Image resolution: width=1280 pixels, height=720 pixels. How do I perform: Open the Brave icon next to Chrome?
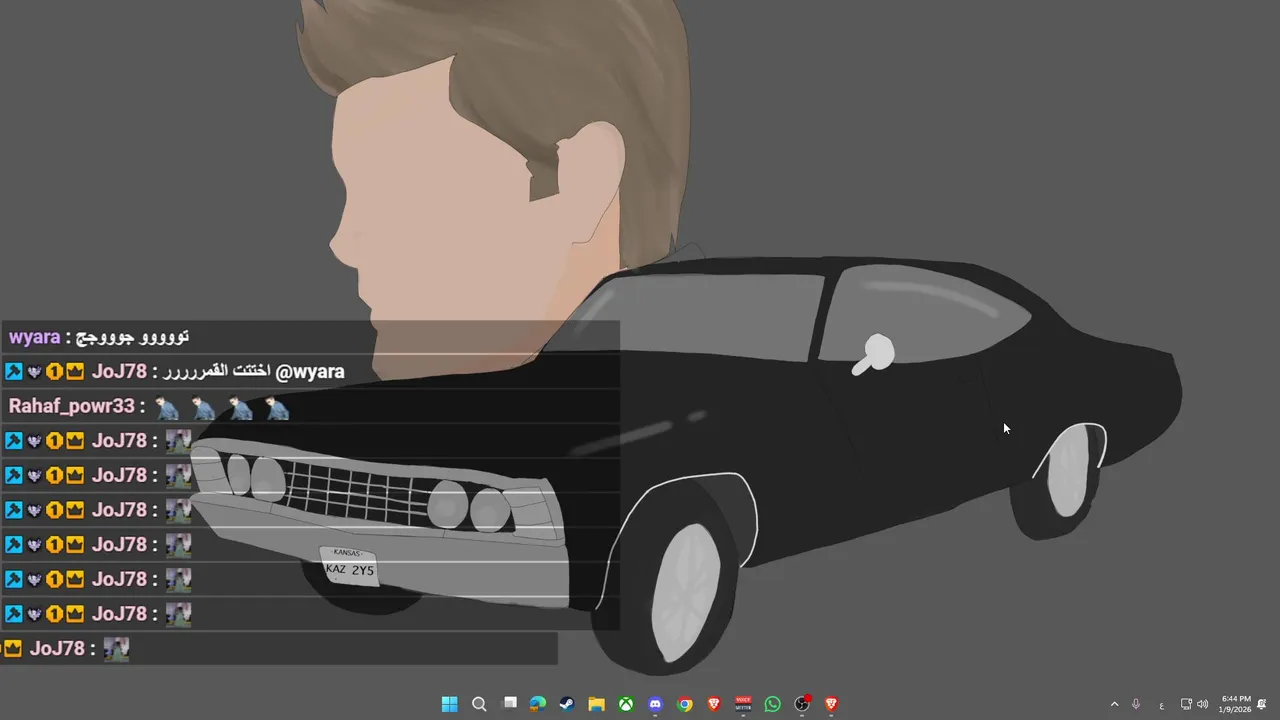(x=714, y=704)
